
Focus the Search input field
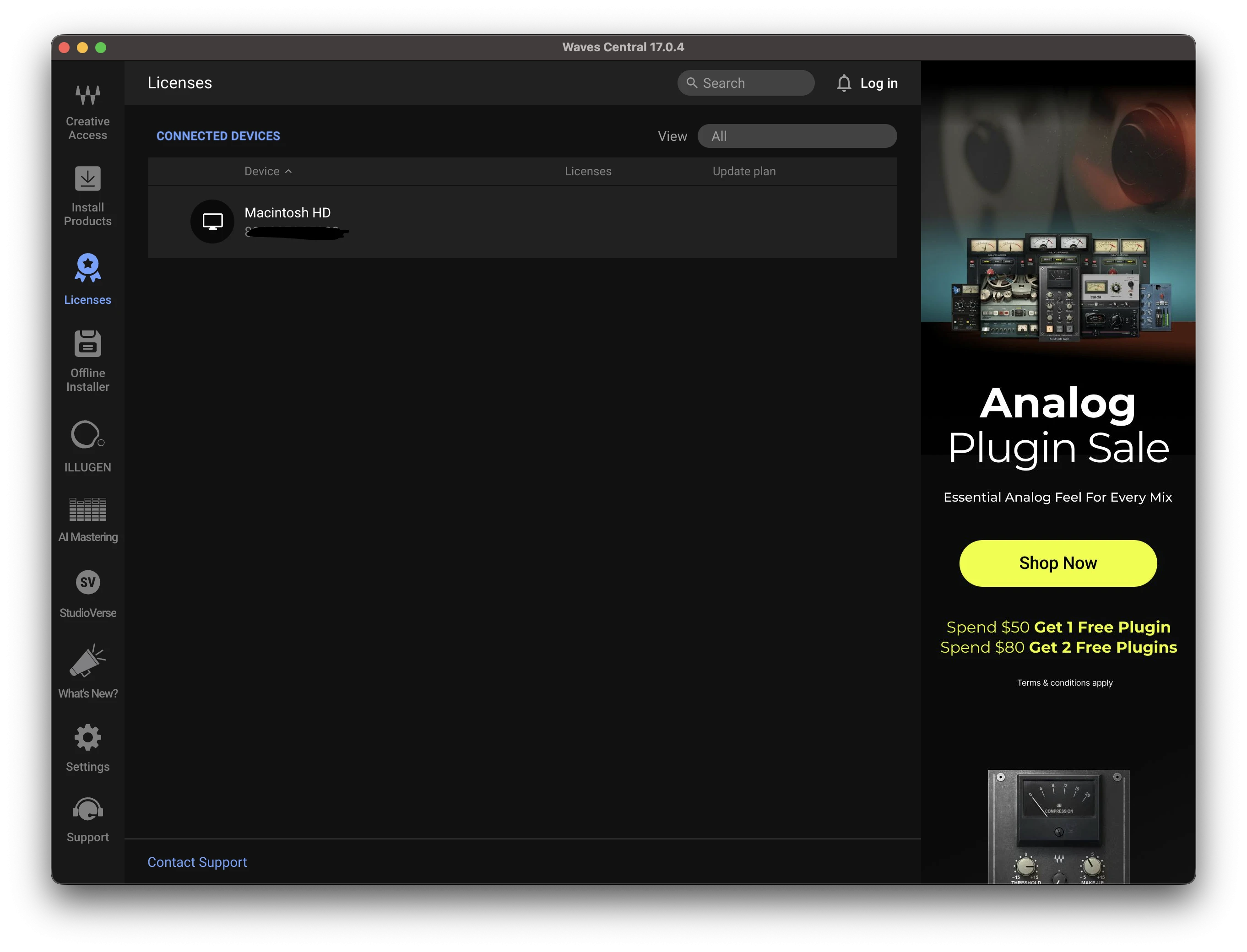pyautogui.click(x=745, y=83)
